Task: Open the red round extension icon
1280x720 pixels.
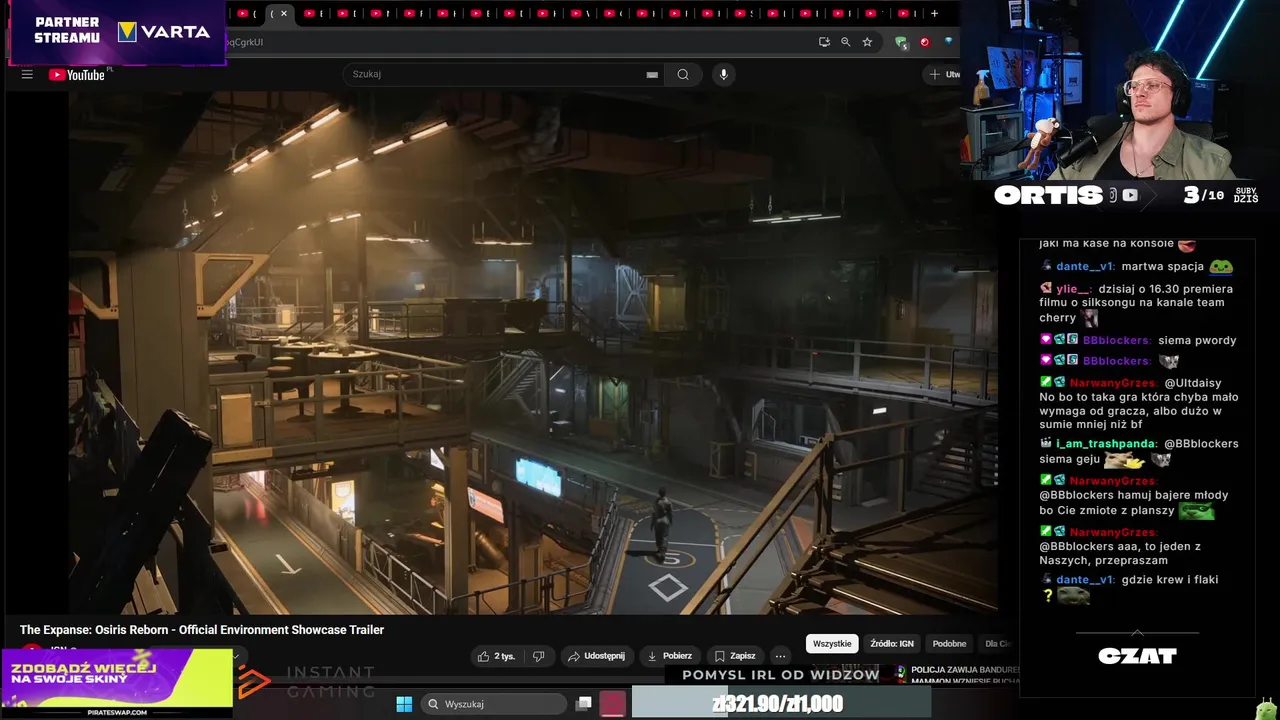Action: pyautogui.click(x=924, y=42)
